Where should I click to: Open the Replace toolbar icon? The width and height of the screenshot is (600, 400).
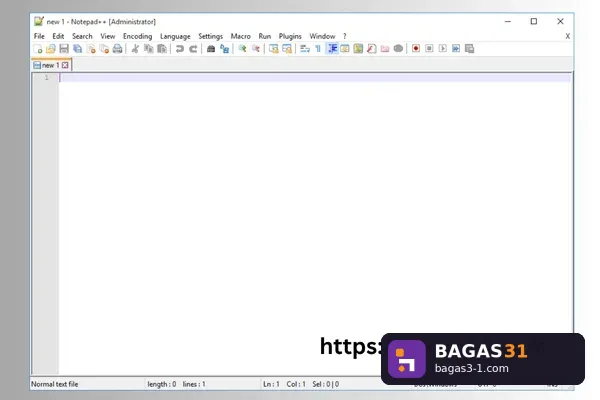tap(224, 49)
